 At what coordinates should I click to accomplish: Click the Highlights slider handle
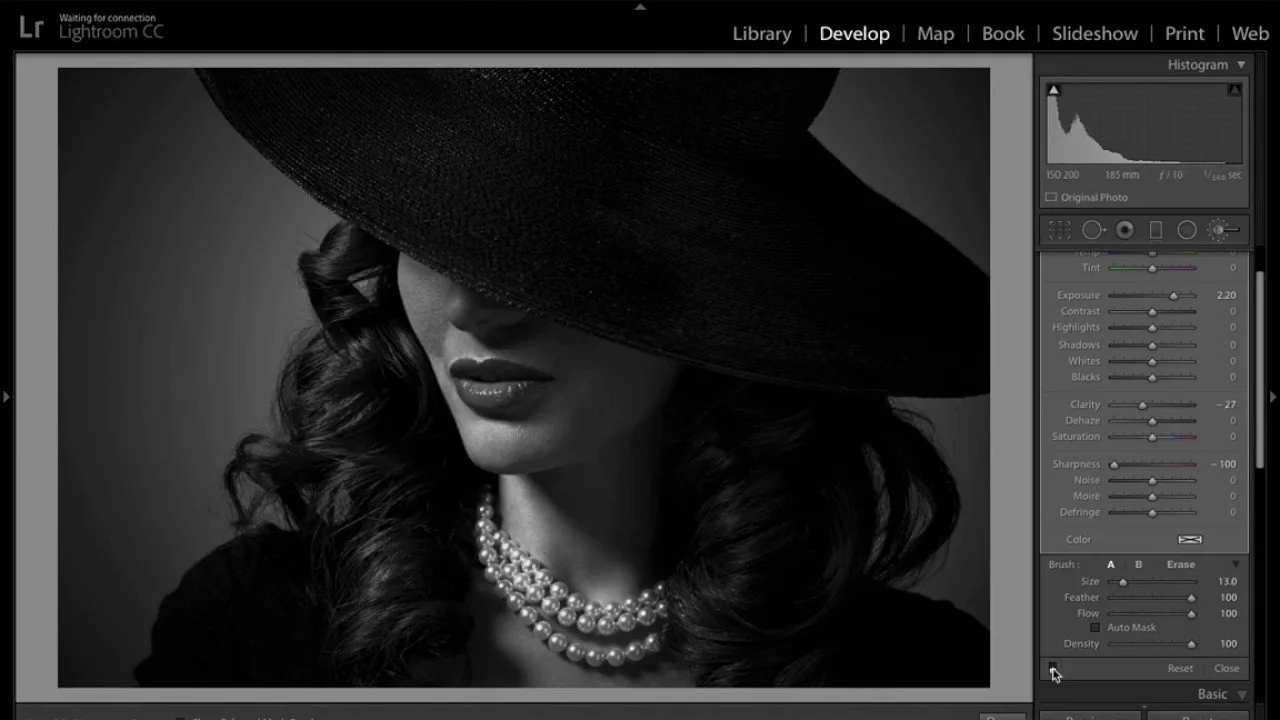click(1152, 328)
